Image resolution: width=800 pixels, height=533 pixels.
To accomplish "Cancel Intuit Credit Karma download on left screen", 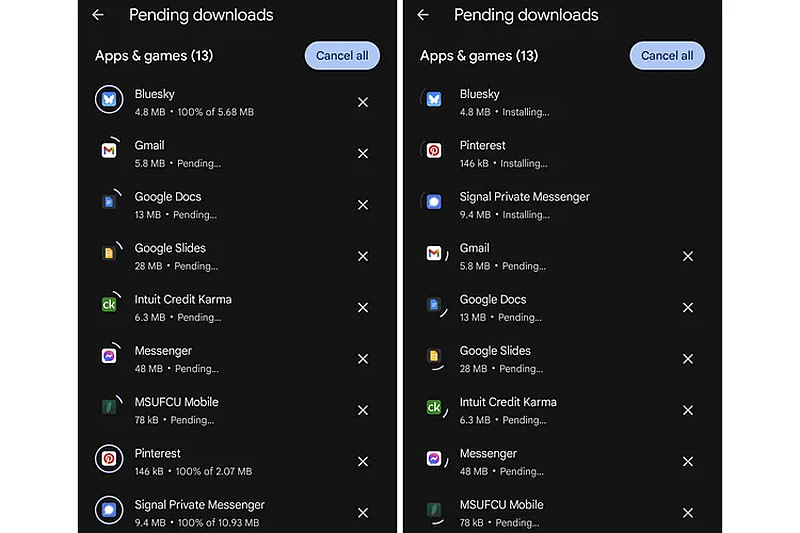I will [x=363, y=308].
